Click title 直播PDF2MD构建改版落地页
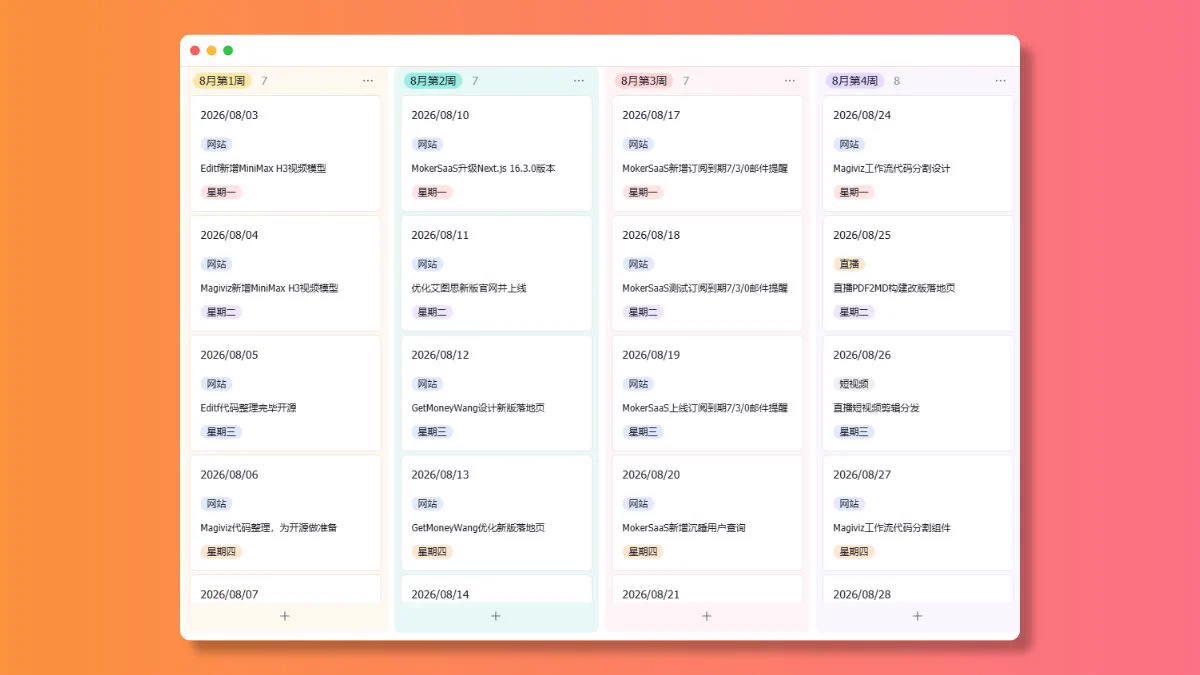This screenshot has height=675, width=1200. click(x=894, y=288)
